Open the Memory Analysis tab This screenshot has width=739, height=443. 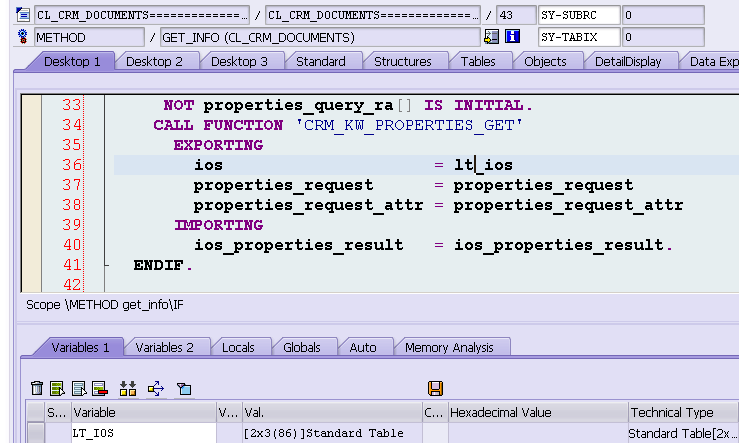tap(449, 348)
